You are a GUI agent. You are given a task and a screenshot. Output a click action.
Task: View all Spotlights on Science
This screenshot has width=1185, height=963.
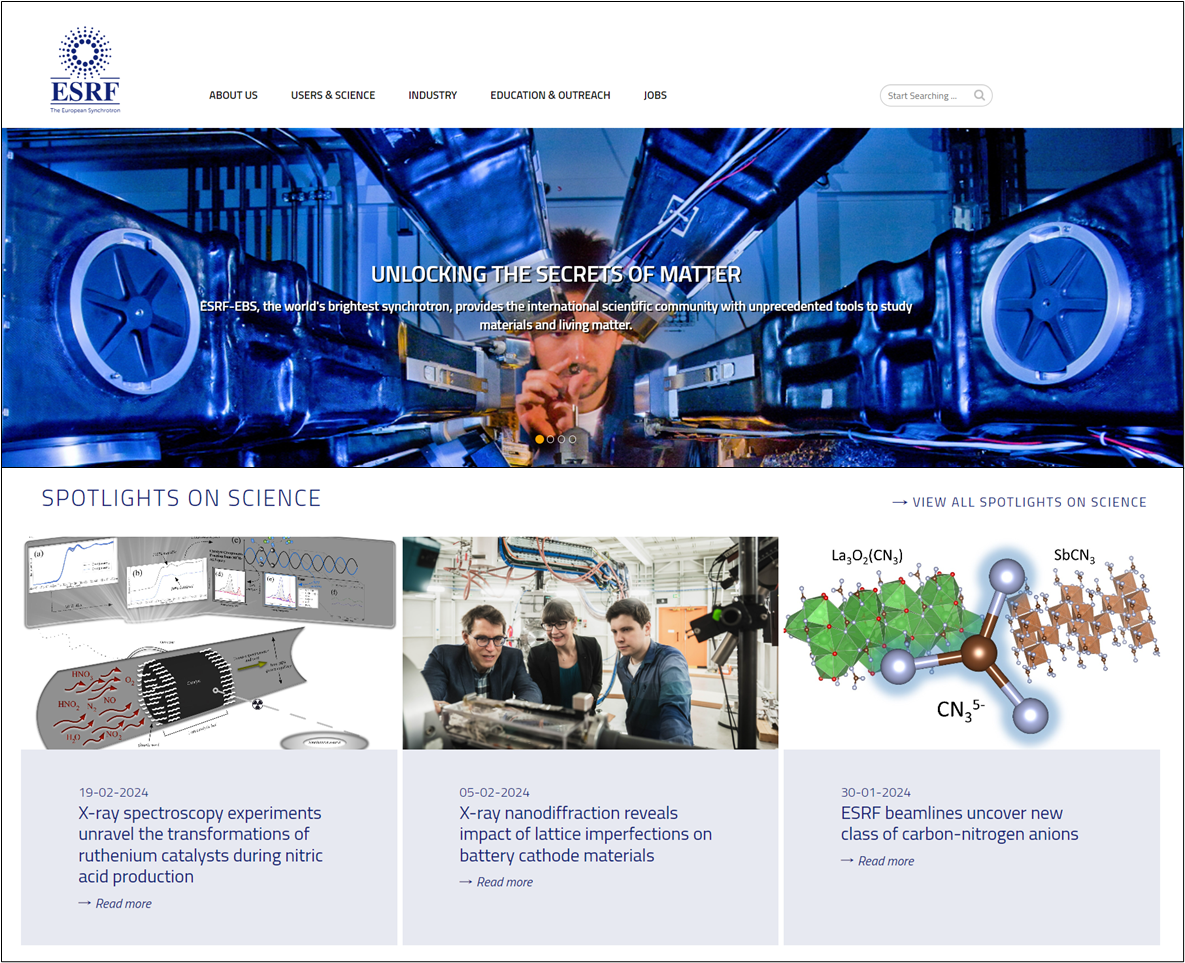point(1019,502)
